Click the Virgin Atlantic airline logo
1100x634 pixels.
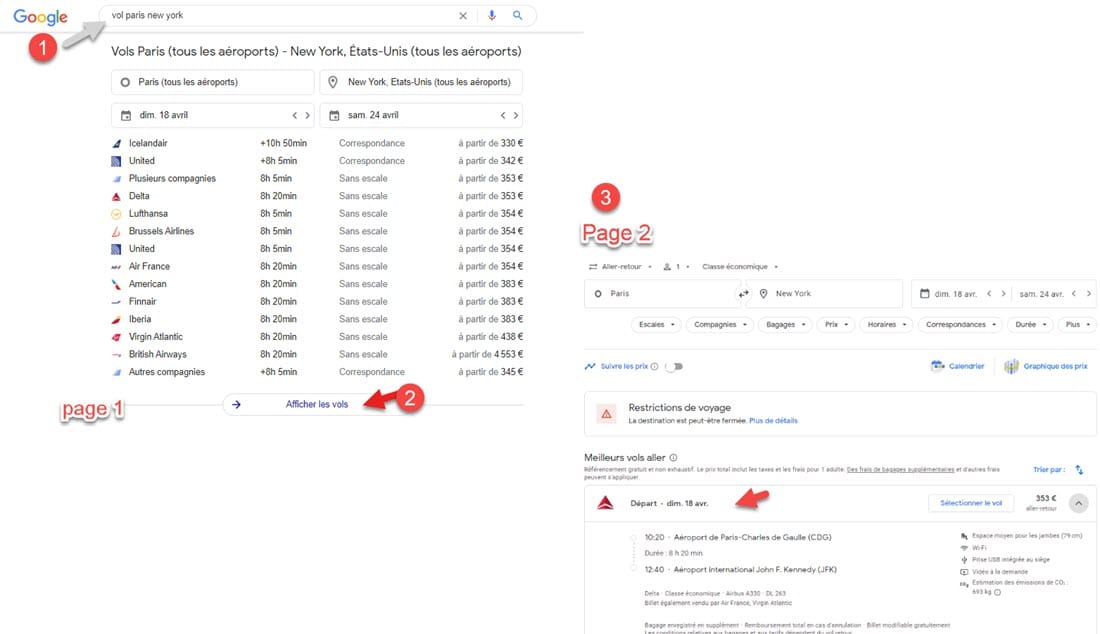[116, 337]
